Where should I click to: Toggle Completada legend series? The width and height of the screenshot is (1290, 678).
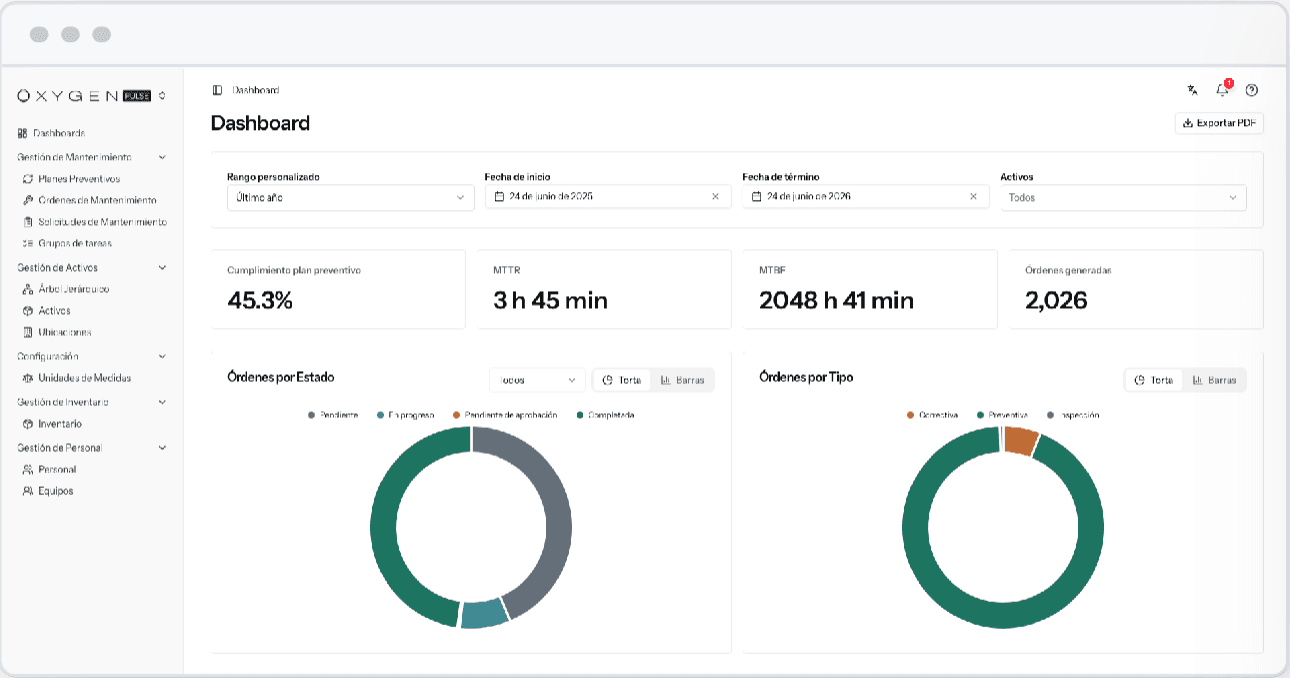pos(606,415)
